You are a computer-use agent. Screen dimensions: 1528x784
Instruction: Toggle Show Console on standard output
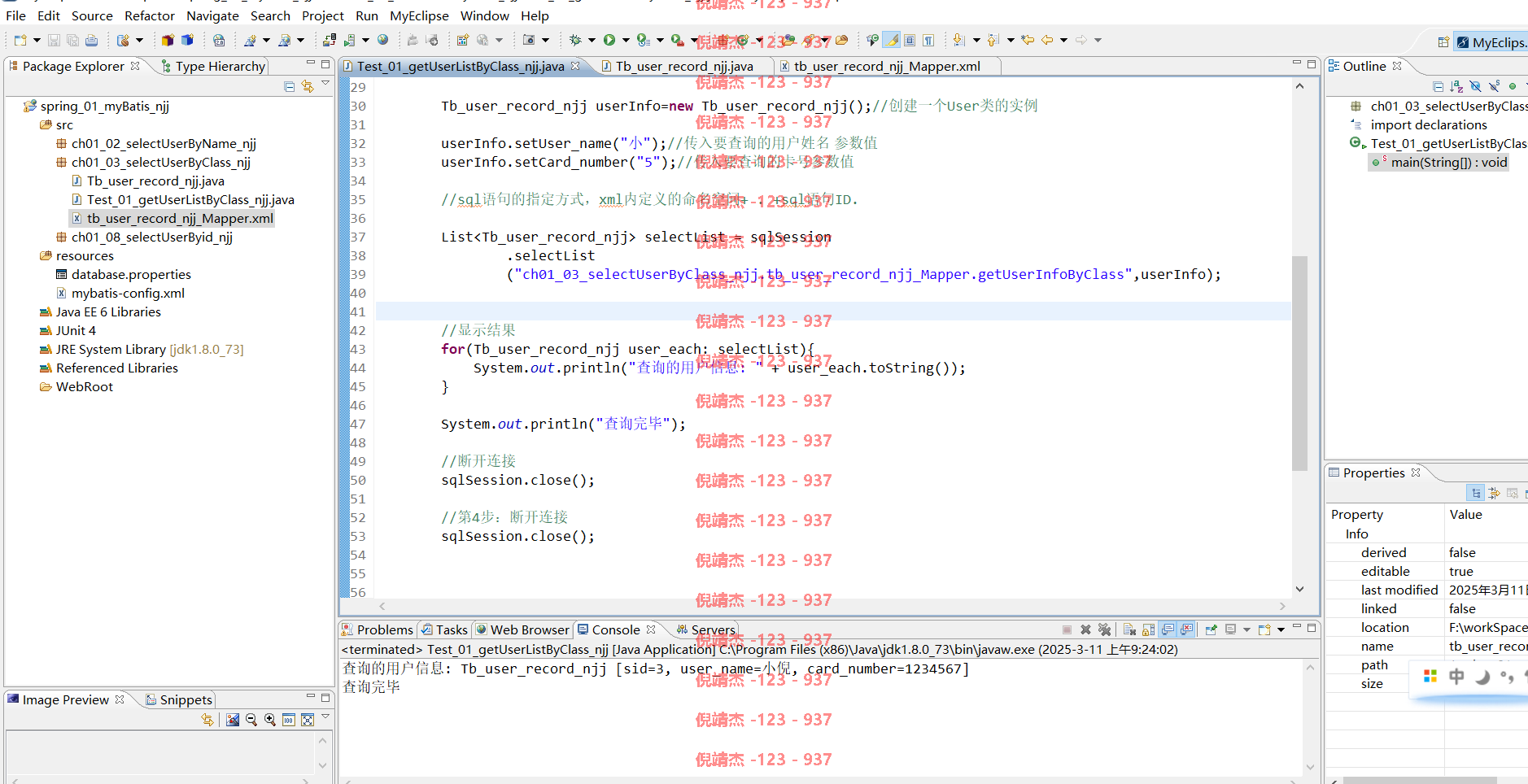point(1168,629)
